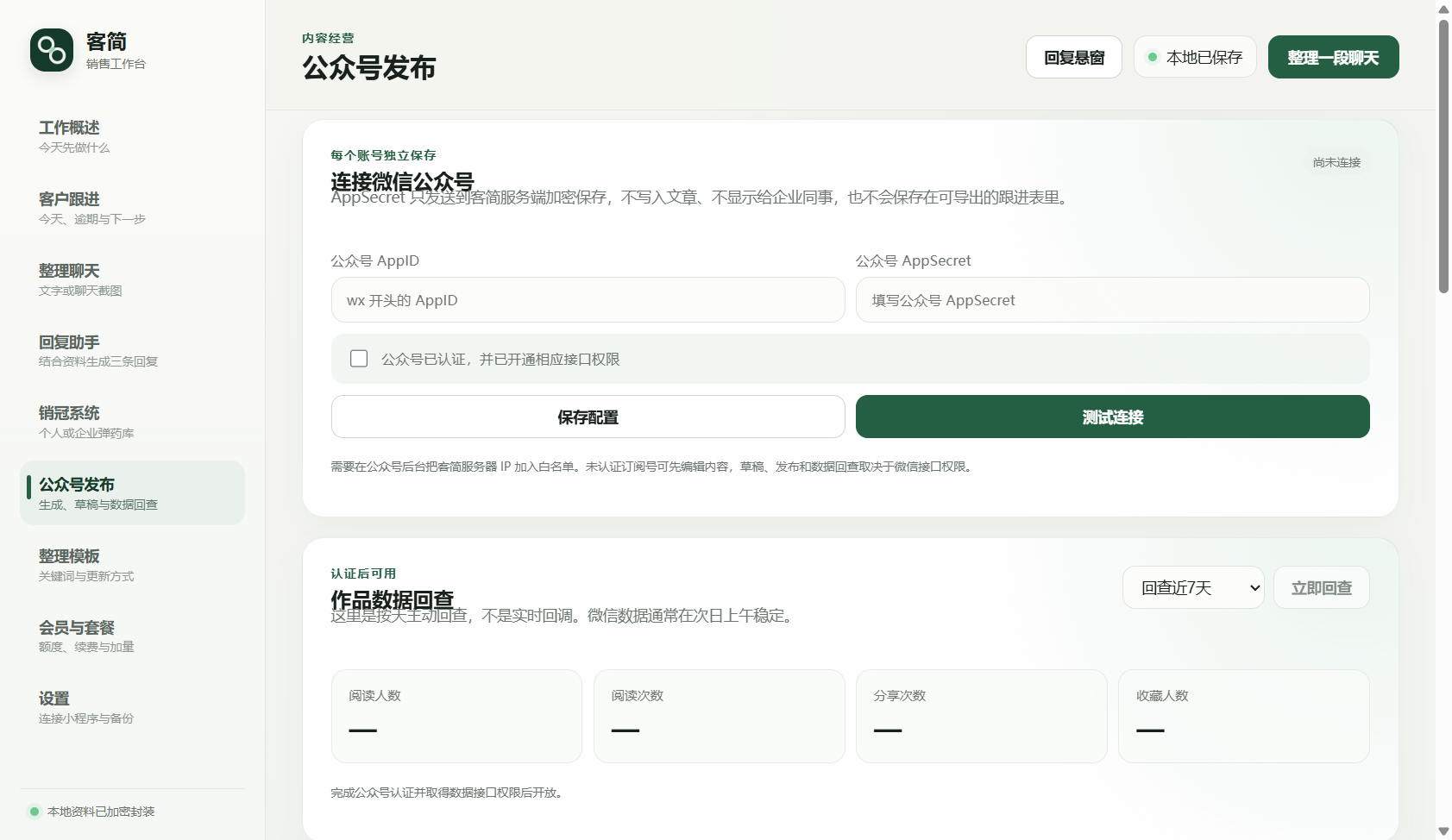Open the 工作概述 sidebar item
The image size is (1452, 840).
tap(132, 136)
